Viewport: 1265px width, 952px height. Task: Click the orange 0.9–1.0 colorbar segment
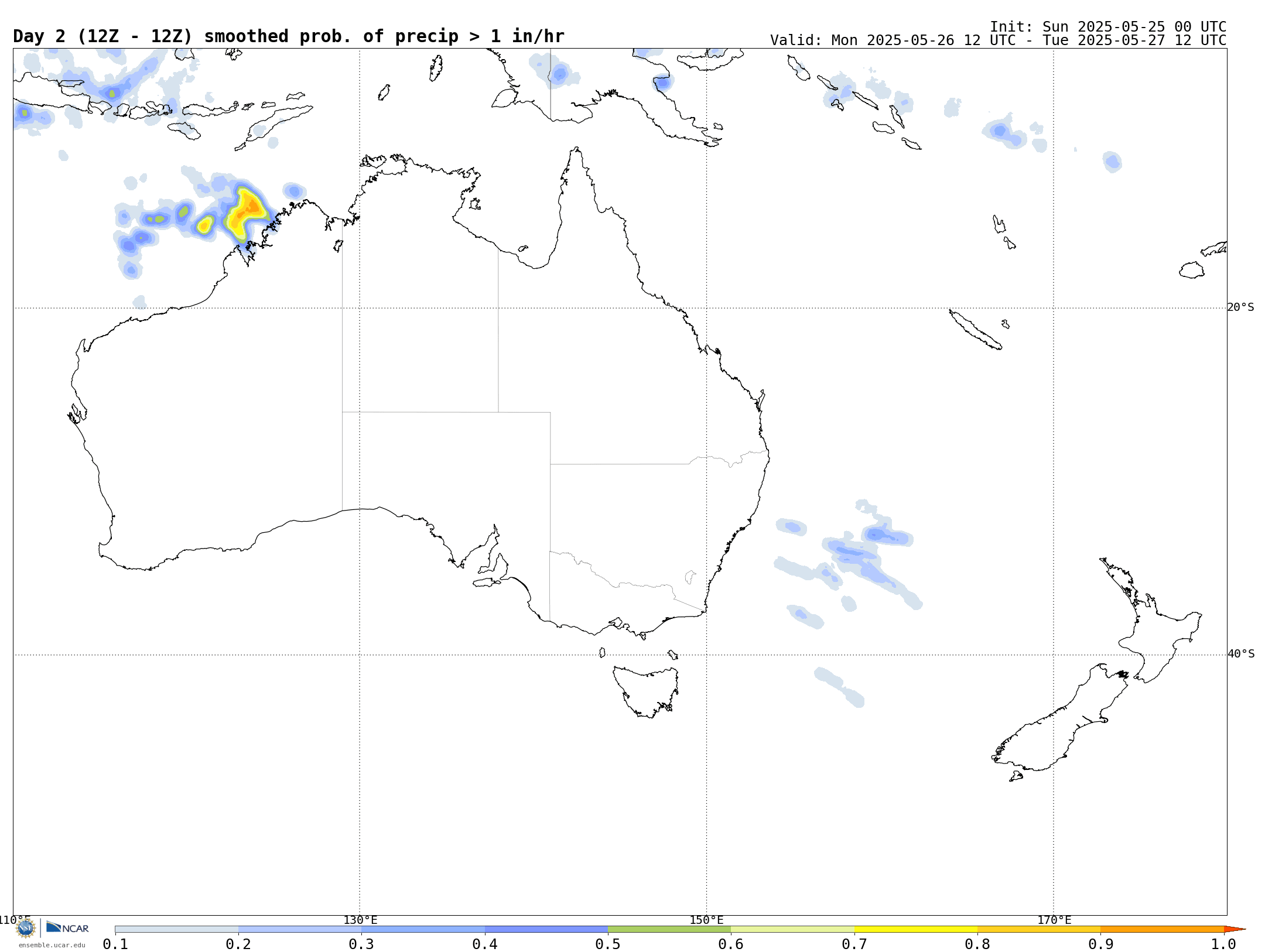click(x=1163, y=929)
